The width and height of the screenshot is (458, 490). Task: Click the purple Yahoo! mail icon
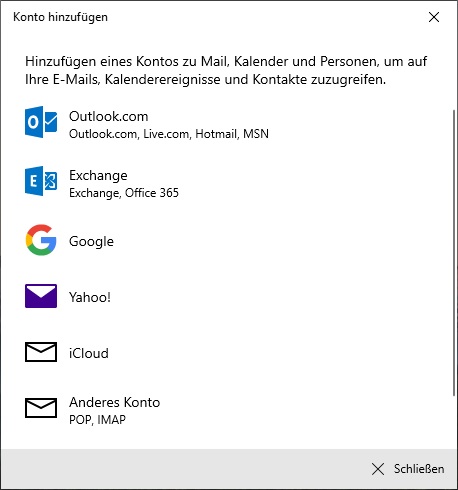coord(41,296)
